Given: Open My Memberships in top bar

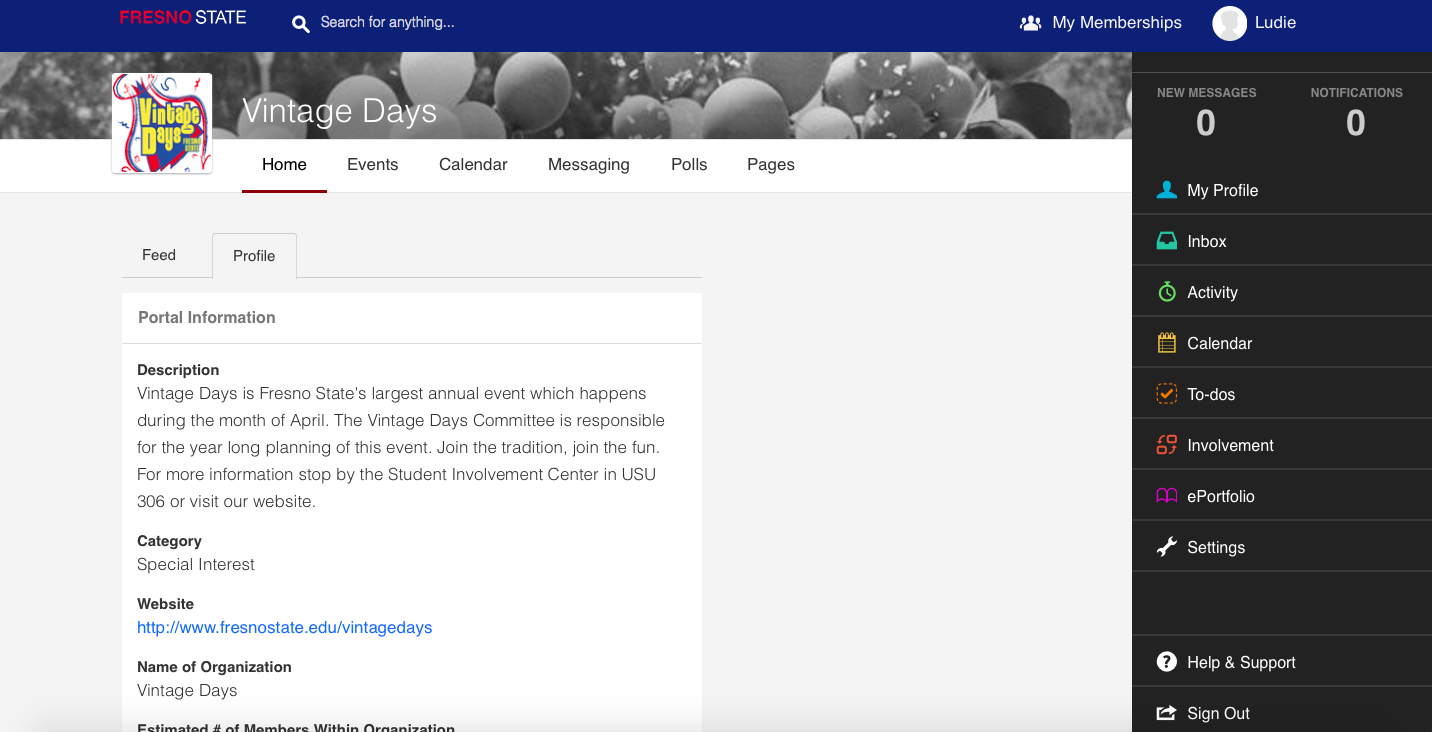Looking at the screenshot, I should pyautogui.click(x=1100, y=23).
